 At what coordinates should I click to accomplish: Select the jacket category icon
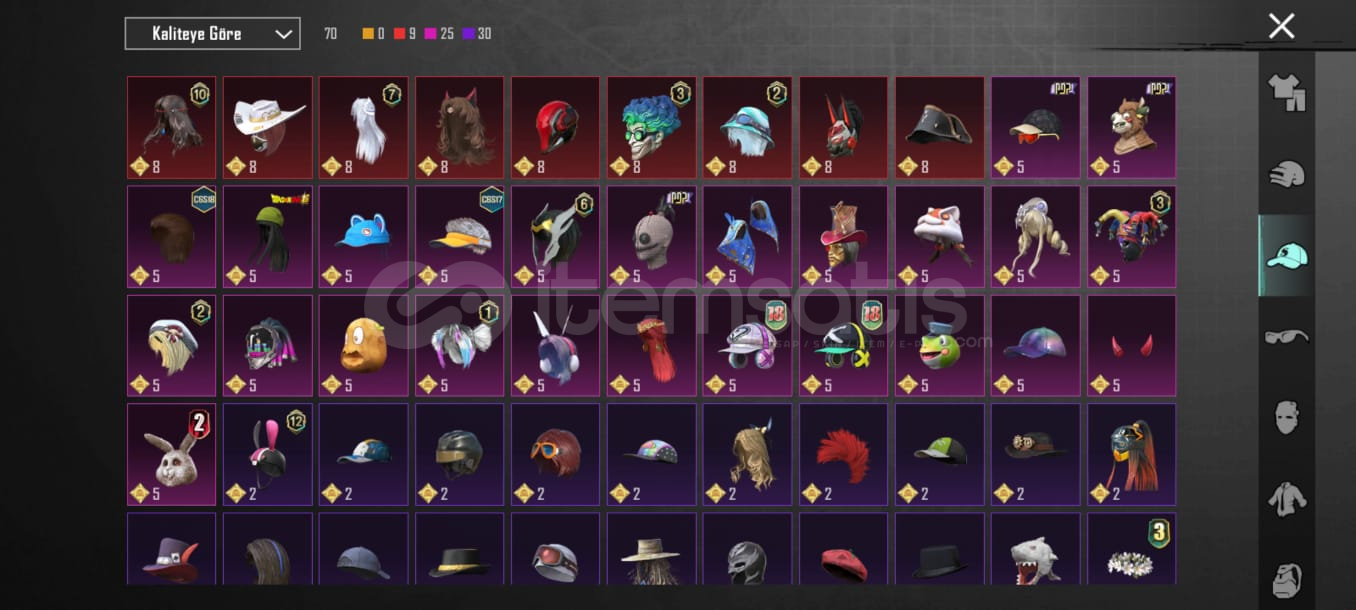(x=1286, y=499)
